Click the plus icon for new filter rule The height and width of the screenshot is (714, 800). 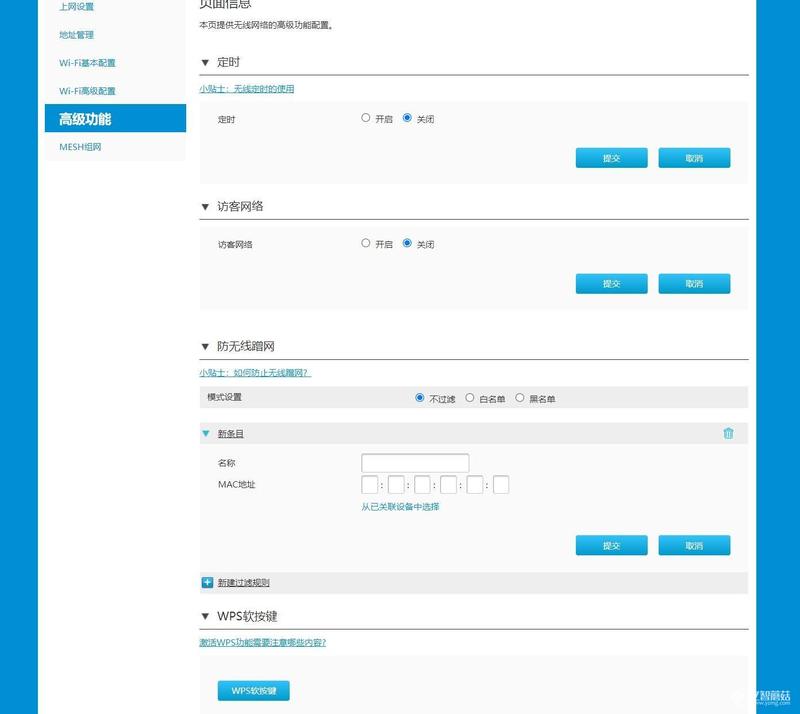tap(207, 582)
